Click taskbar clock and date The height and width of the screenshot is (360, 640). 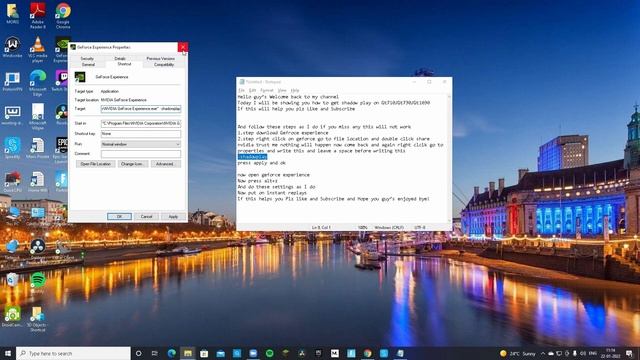click(x=611, y=353)
